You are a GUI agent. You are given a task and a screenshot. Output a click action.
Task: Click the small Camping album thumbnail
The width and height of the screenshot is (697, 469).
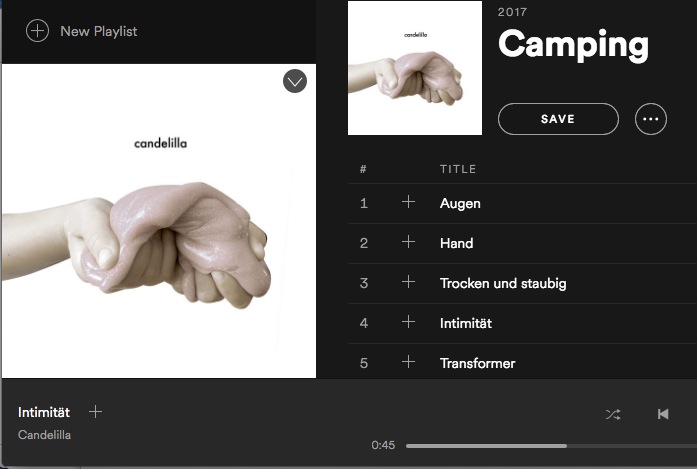pos(415,68)
